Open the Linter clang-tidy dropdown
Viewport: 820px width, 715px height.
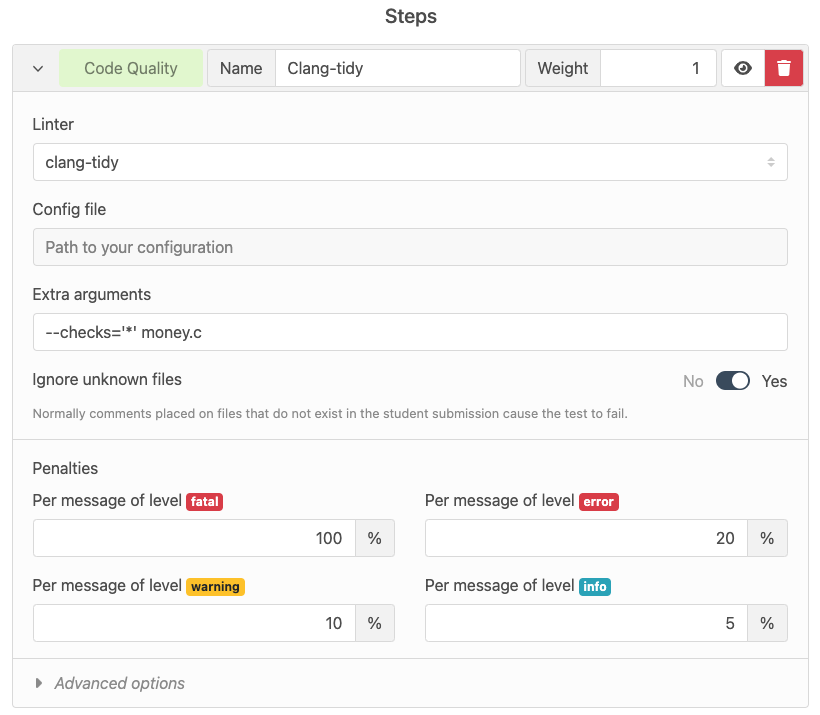pos(410,162)
